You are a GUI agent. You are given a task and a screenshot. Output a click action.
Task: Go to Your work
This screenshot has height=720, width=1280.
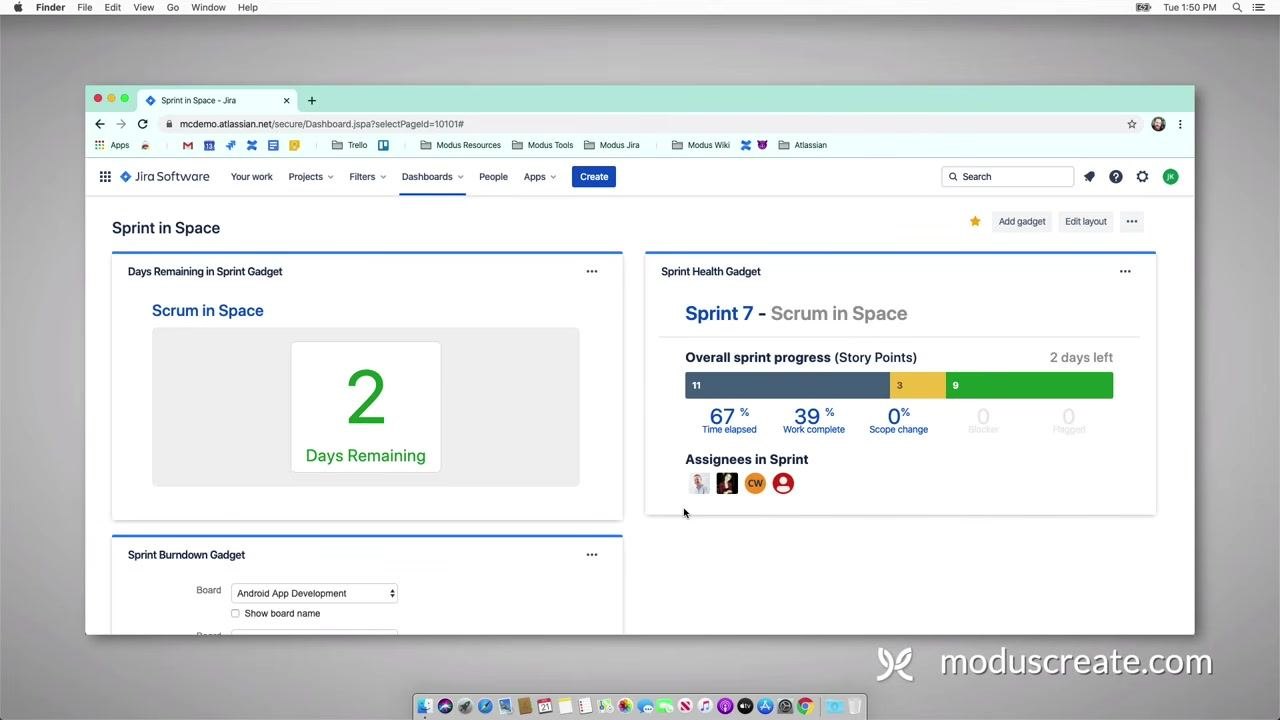pos(252,177)
